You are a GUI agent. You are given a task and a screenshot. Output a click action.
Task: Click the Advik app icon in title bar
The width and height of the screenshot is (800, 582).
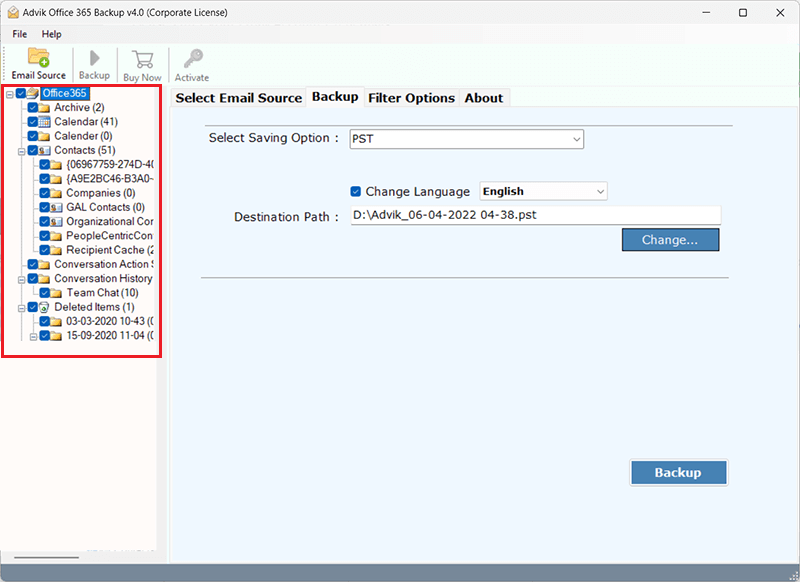(x=13, y=12)
